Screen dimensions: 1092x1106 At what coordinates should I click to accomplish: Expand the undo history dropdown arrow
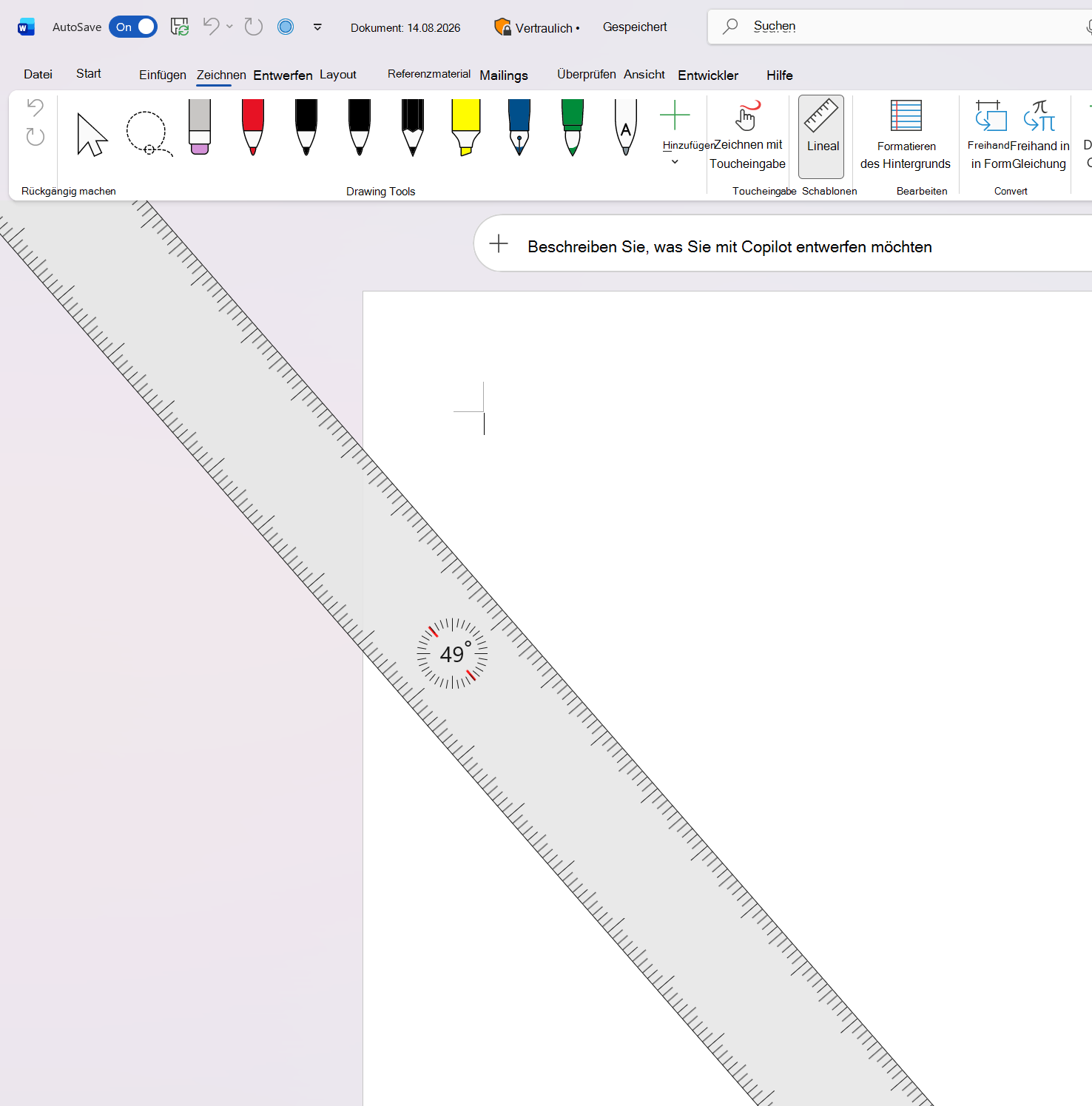click(x=229, y=27)
